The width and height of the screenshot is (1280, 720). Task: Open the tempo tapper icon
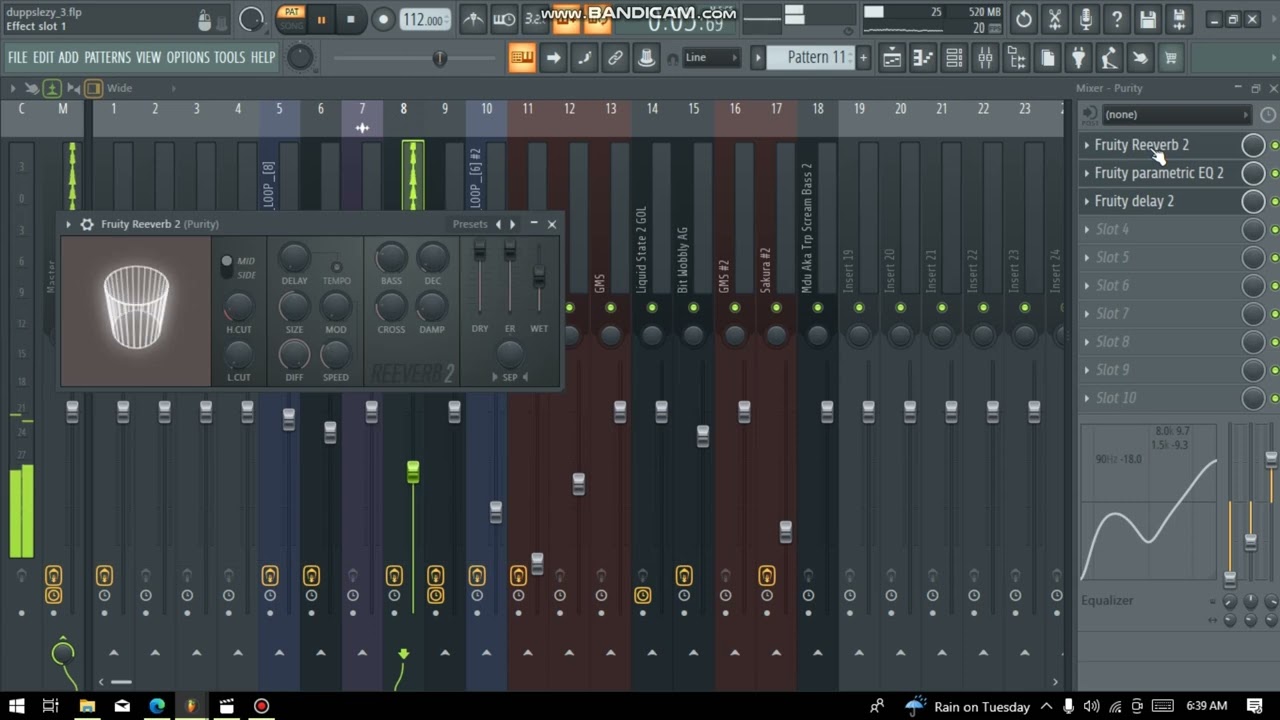pyautogui.click(x=1108, y=58)
